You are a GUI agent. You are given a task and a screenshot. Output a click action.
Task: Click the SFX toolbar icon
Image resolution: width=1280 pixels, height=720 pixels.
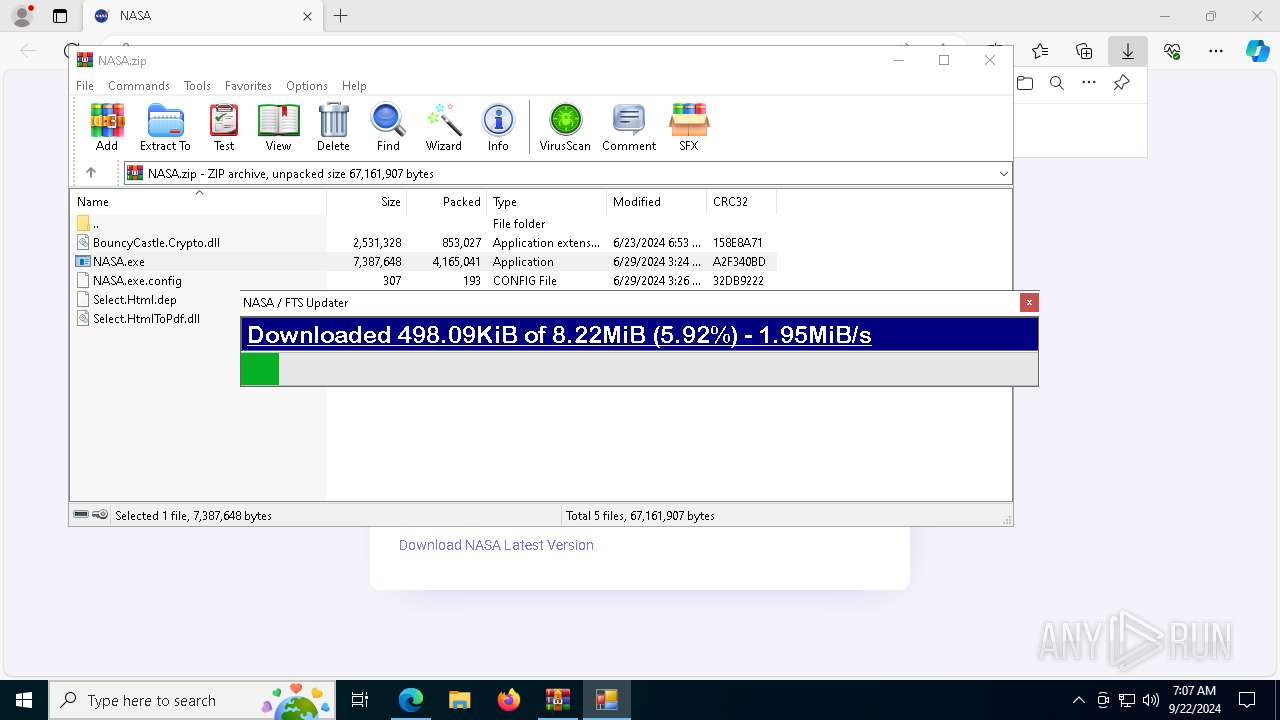pyautogui.click(x=689, y=127)
